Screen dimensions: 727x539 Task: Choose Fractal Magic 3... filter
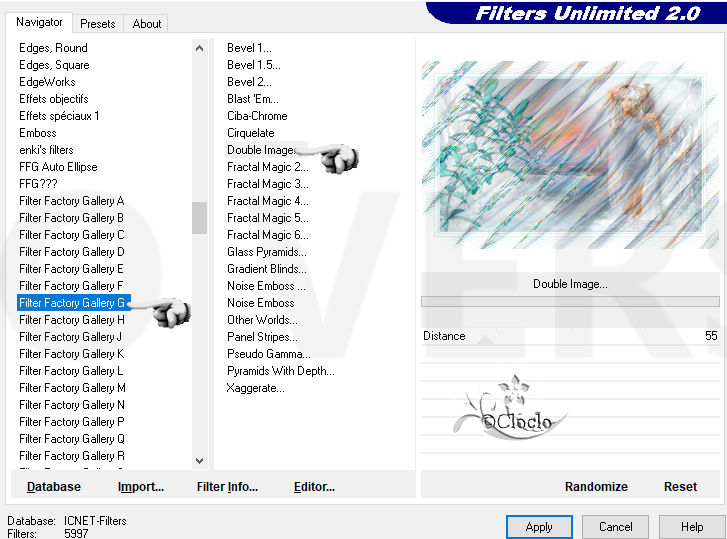coord(268,184)
